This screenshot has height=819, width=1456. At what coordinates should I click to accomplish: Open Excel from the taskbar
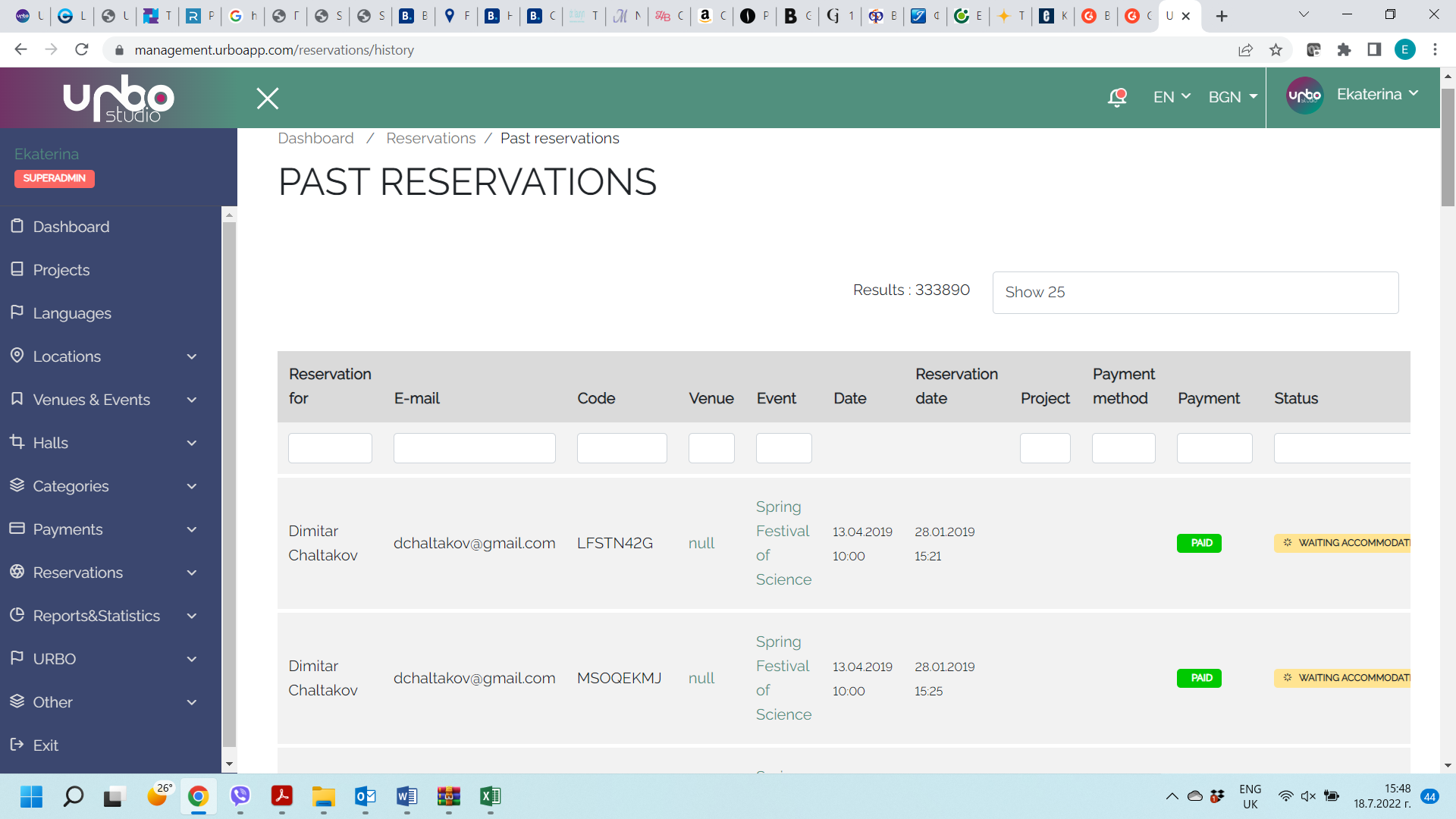[490, 796]
